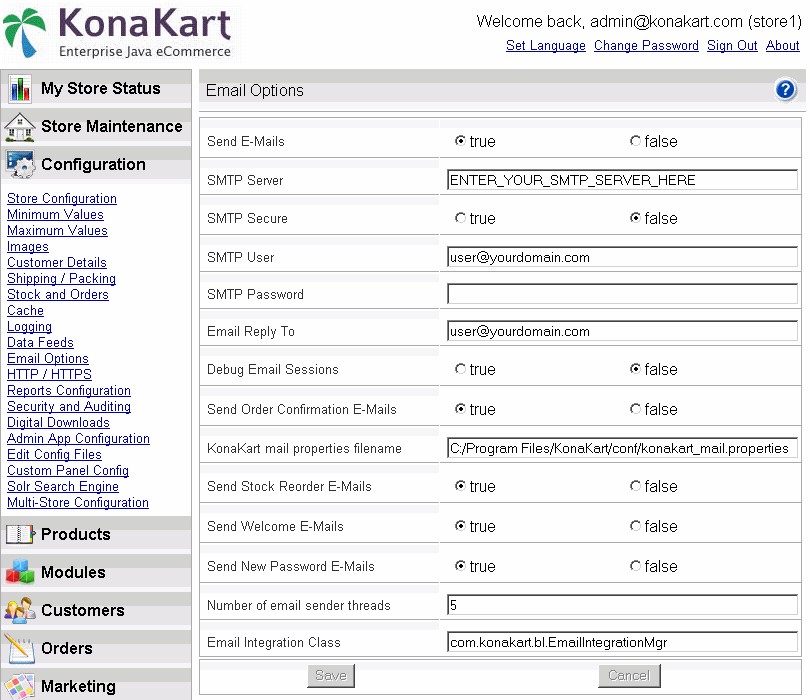
Task: Click the KonaKart palm tree logo
Action: (x=24, y=33)
